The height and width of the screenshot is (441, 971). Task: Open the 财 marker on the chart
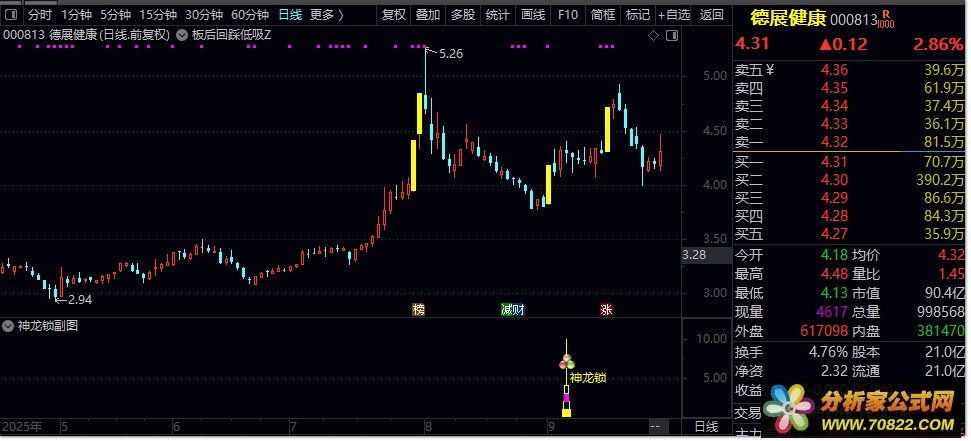(x=519, y=309)
